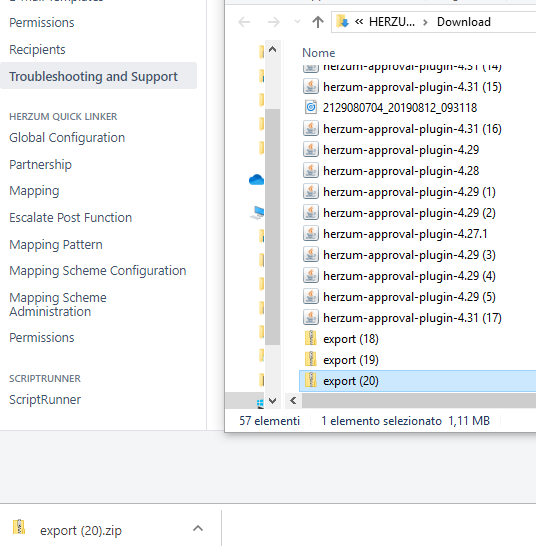This screenshot has width=536, height=551.
Task: Open Global Configuration in Herzum Quick Linker
Action: (67, 137)
